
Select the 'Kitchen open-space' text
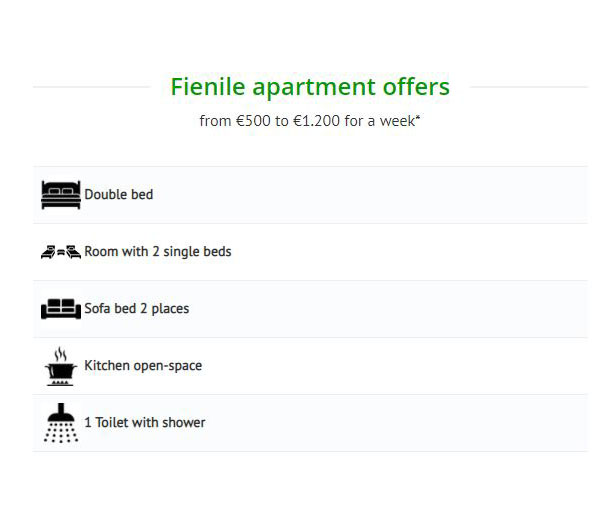[143, 366]
